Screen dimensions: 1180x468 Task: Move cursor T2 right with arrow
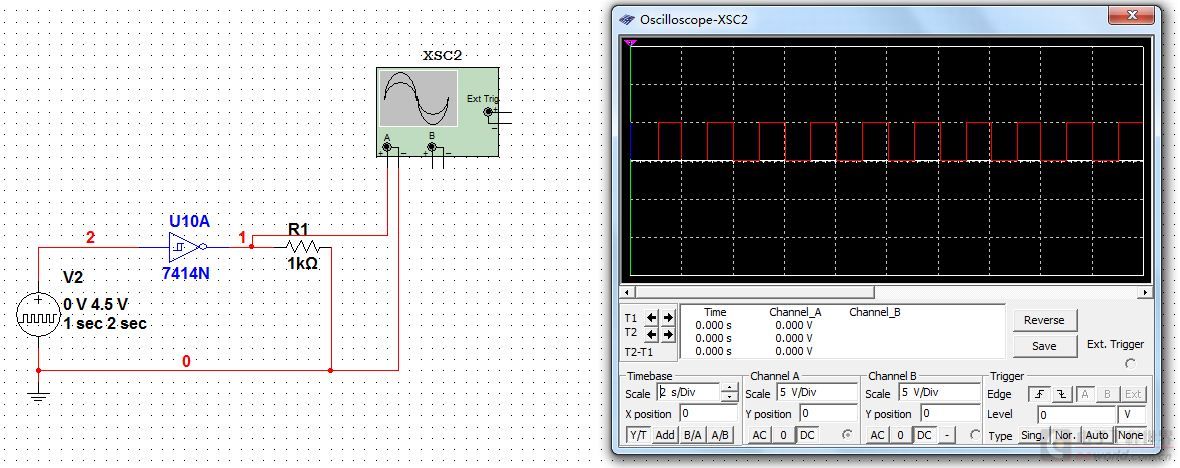pos(668,334)
